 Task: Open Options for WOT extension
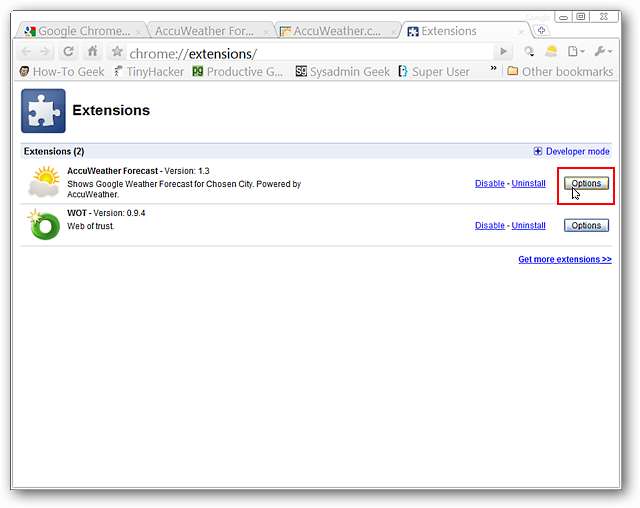(586, 225)
